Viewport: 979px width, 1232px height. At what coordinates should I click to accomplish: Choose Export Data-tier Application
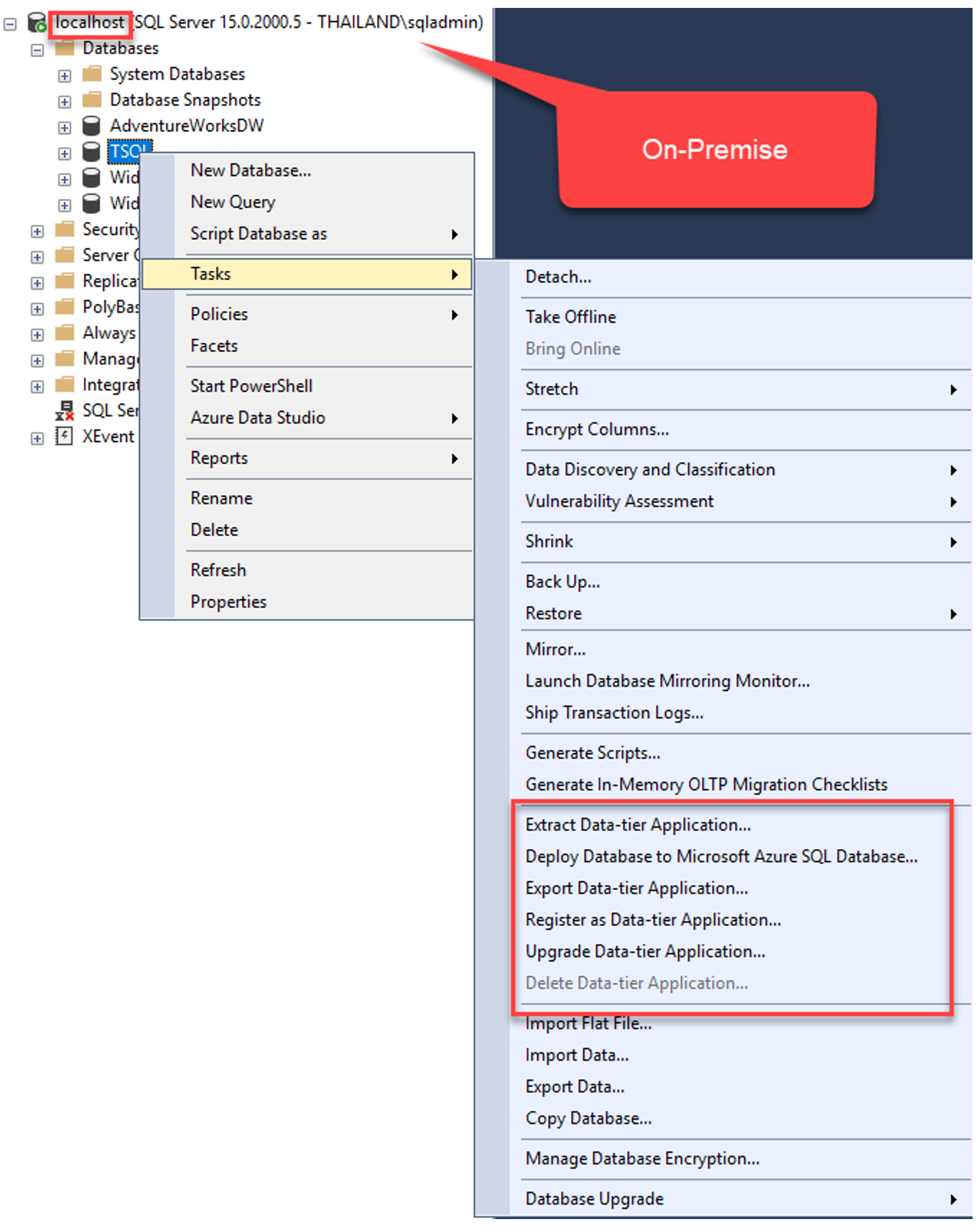click(x=723, y=887)
